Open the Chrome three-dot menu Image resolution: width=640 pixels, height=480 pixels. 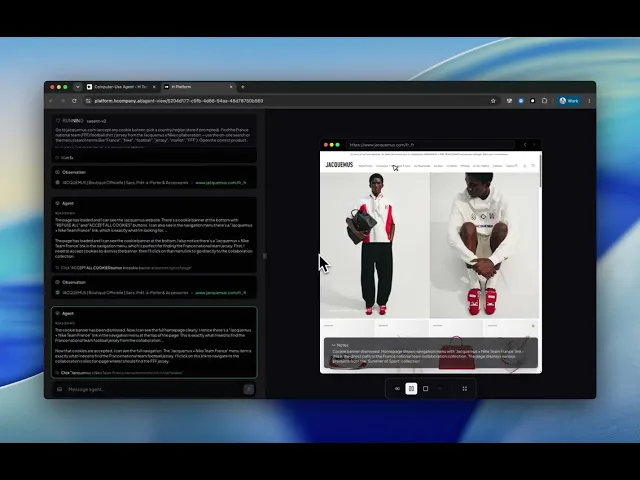[589, 101]
